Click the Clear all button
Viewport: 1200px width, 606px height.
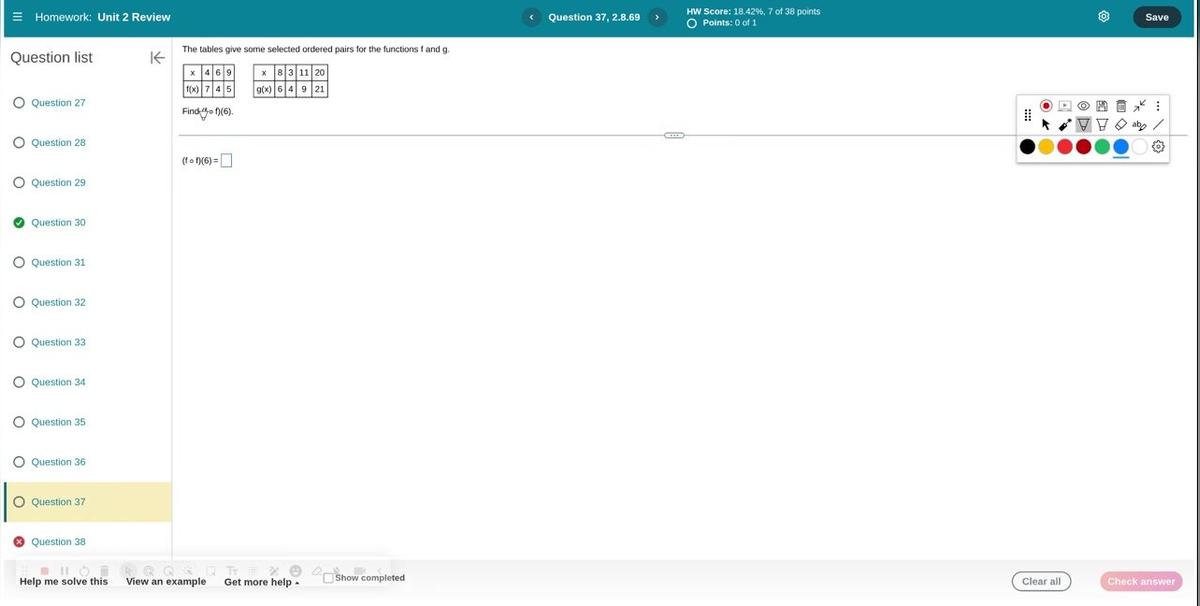[1041, 581]
